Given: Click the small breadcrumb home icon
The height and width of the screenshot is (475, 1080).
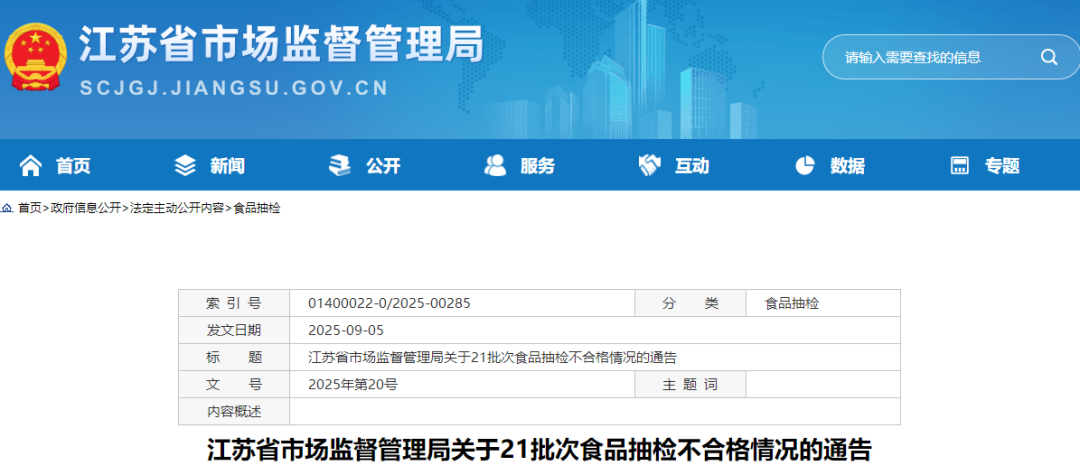Looking at the screenshot, I should point(7,208).
